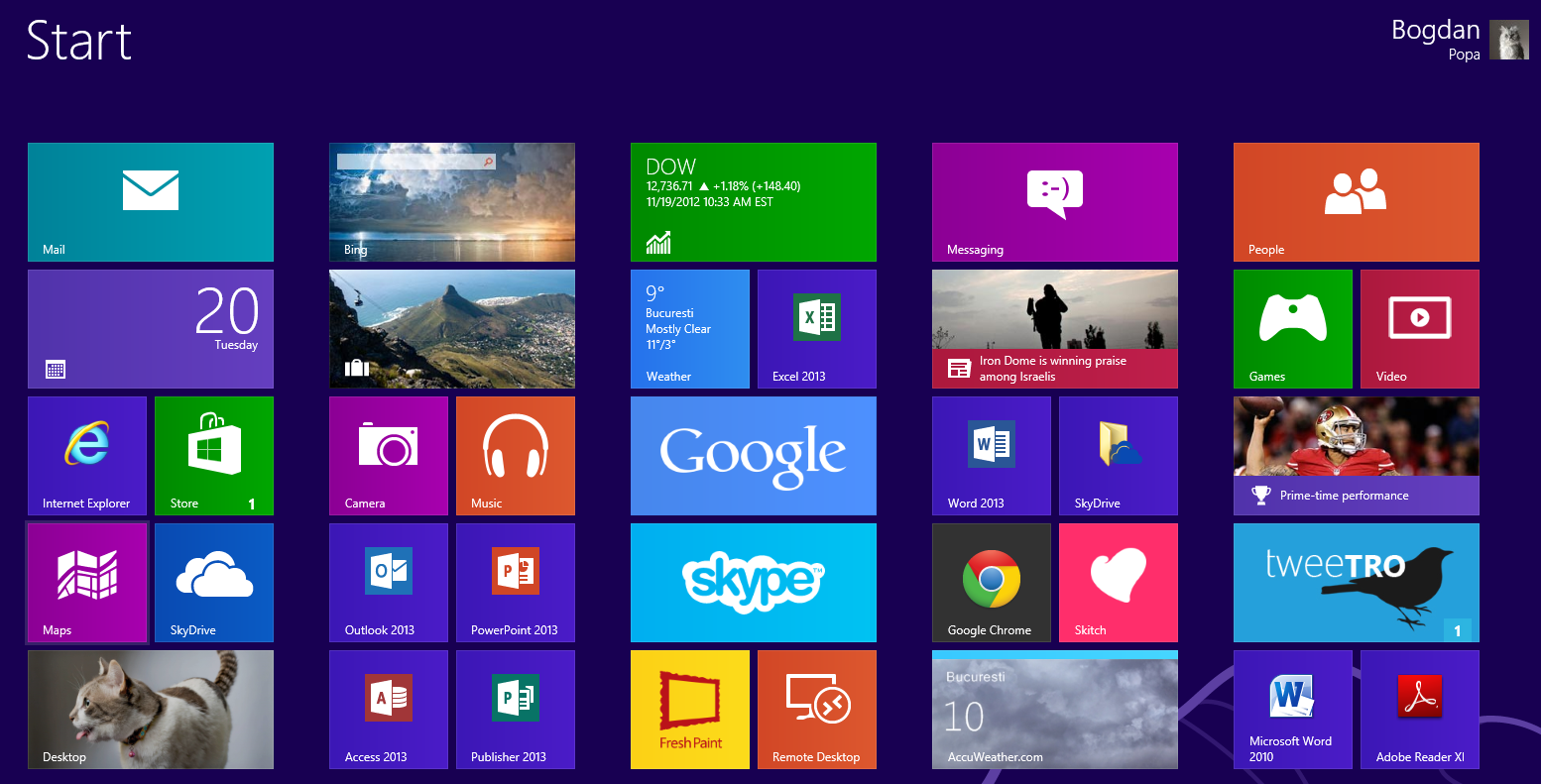
Task: Open the Mail tile
Action: 151,202
